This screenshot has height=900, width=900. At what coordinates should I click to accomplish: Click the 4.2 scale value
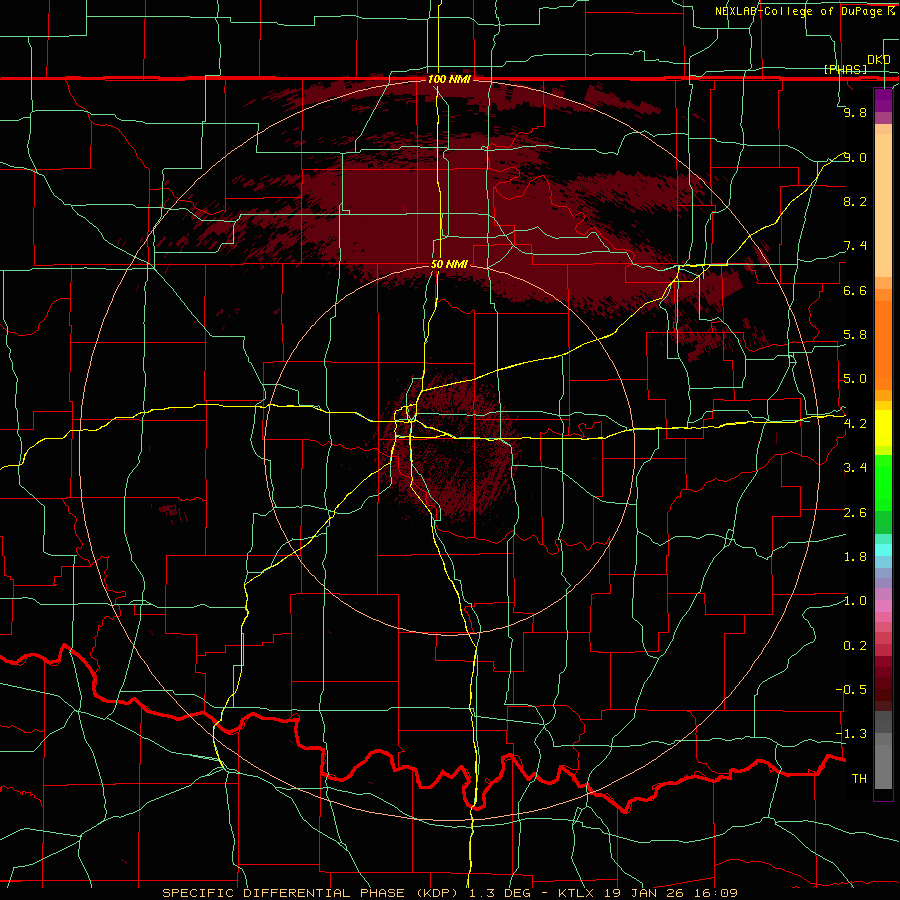[x=855, y=424]
